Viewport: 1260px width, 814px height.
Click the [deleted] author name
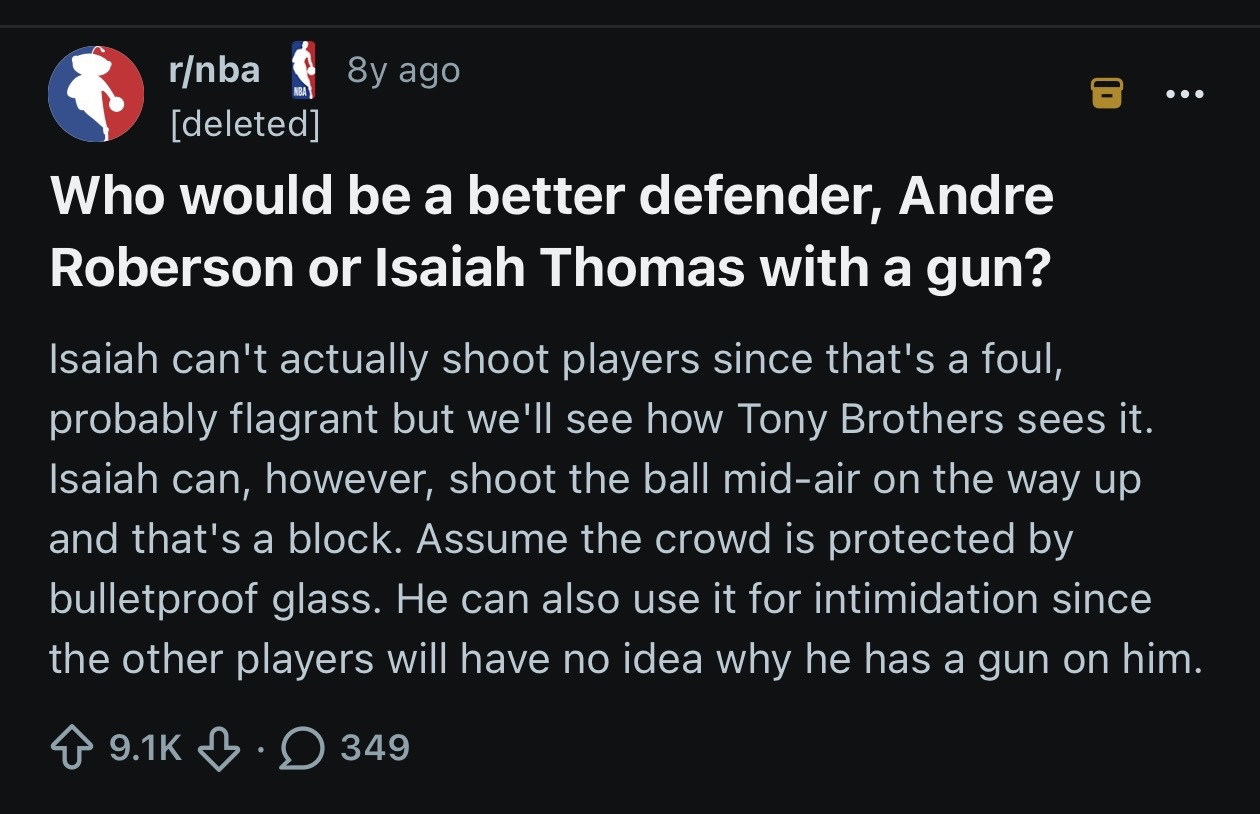coord(245,124)
